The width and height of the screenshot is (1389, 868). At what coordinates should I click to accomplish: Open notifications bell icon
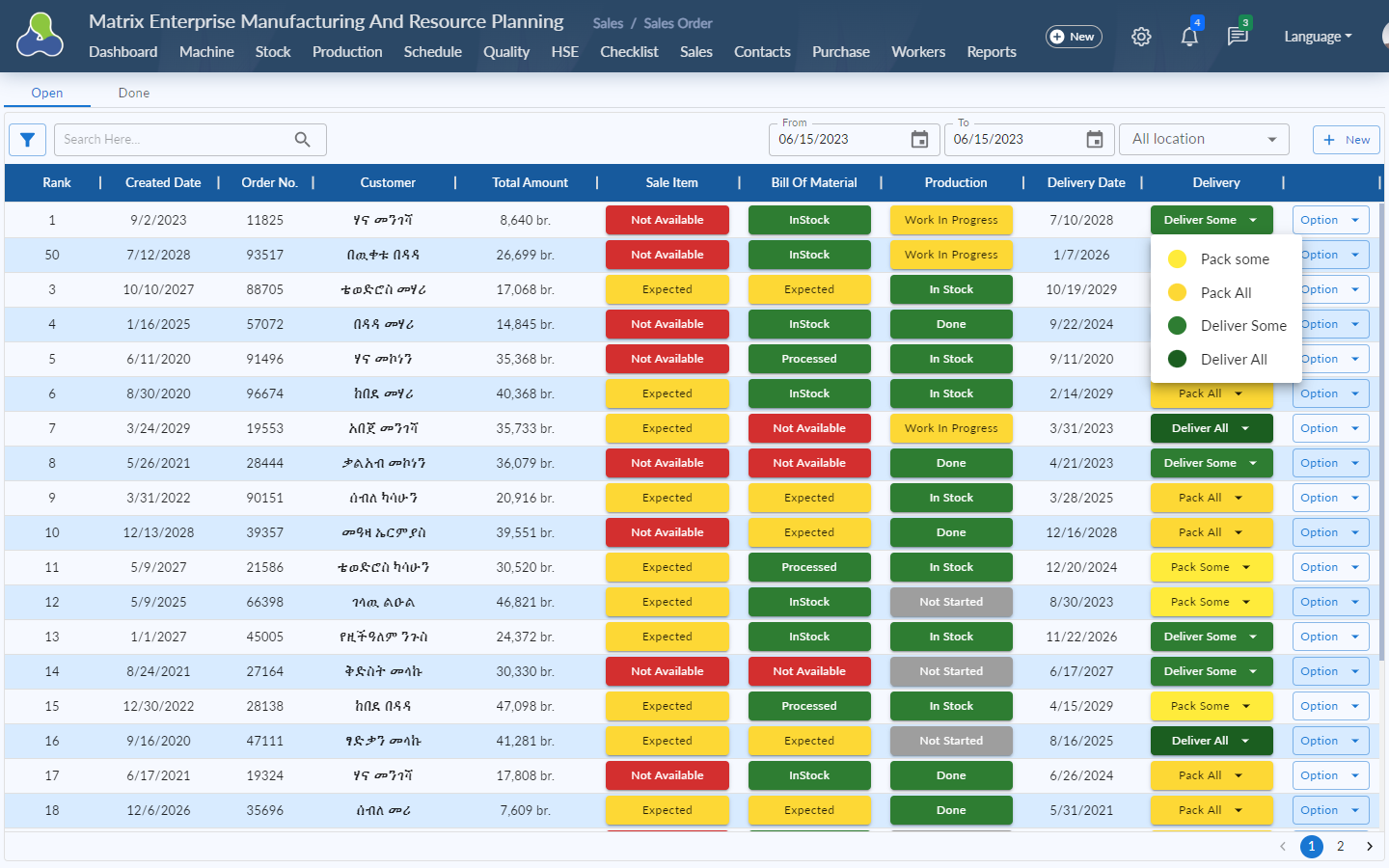(x=1189, y=37)
